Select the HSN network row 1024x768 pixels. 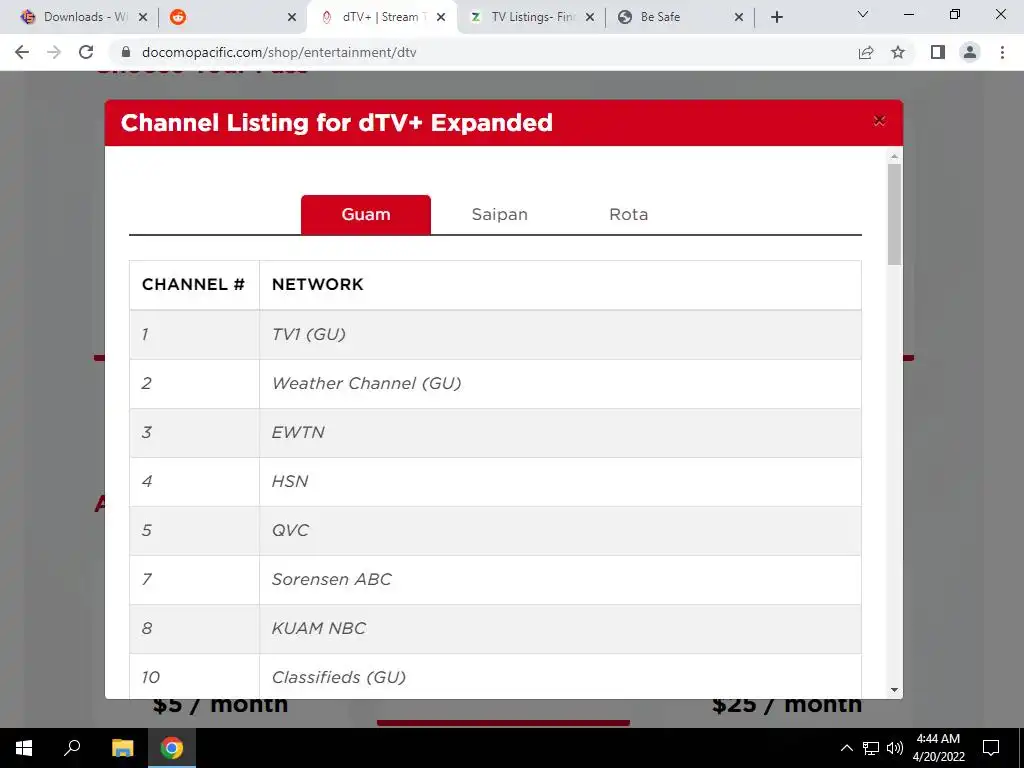coord(495,481)
